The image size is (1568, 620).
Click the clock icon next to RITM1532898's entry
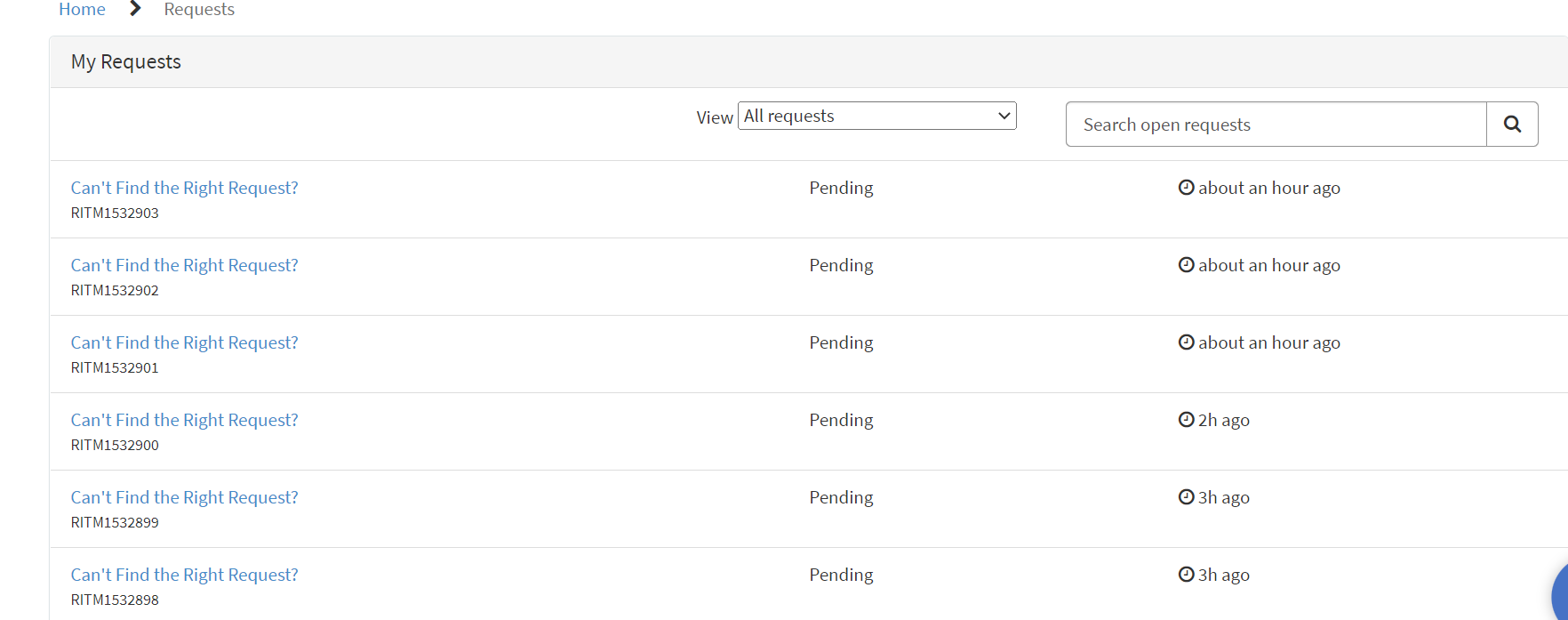tap(1187, 574)
